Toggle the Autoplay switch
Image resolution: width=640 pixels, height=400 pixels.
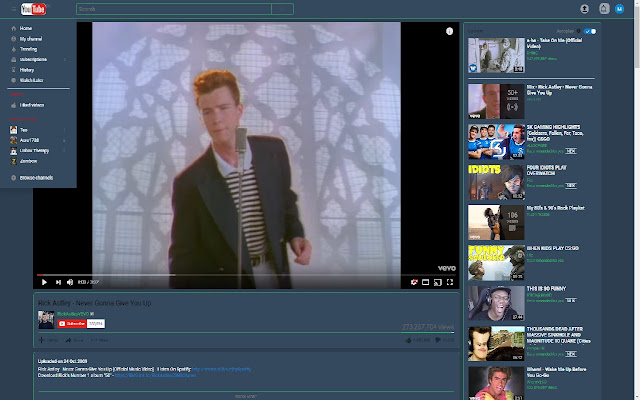[590, 31]
